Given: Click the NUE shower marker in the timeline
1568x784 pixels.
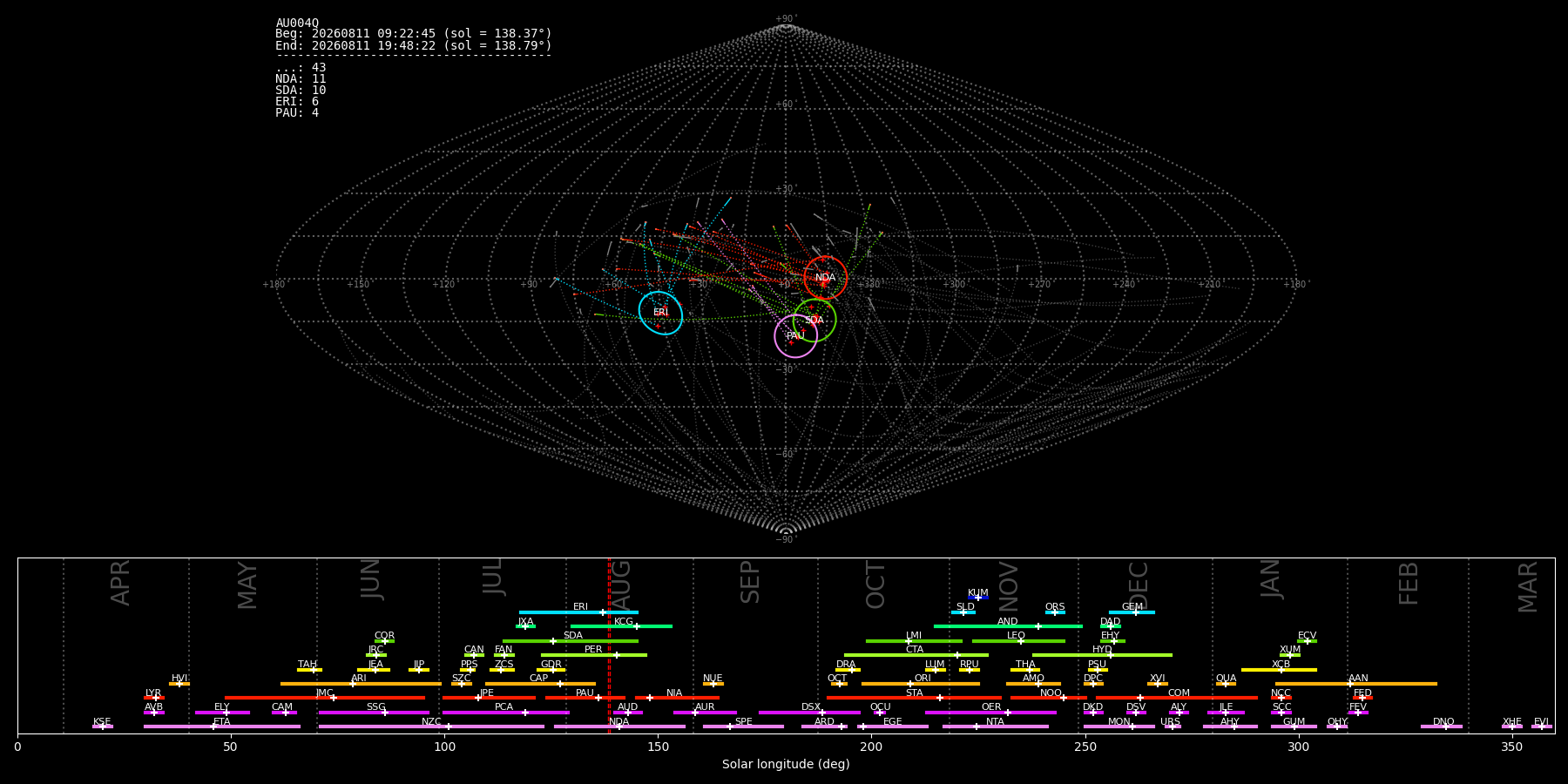Looking at the screenshot, I should tap(713, 684).
